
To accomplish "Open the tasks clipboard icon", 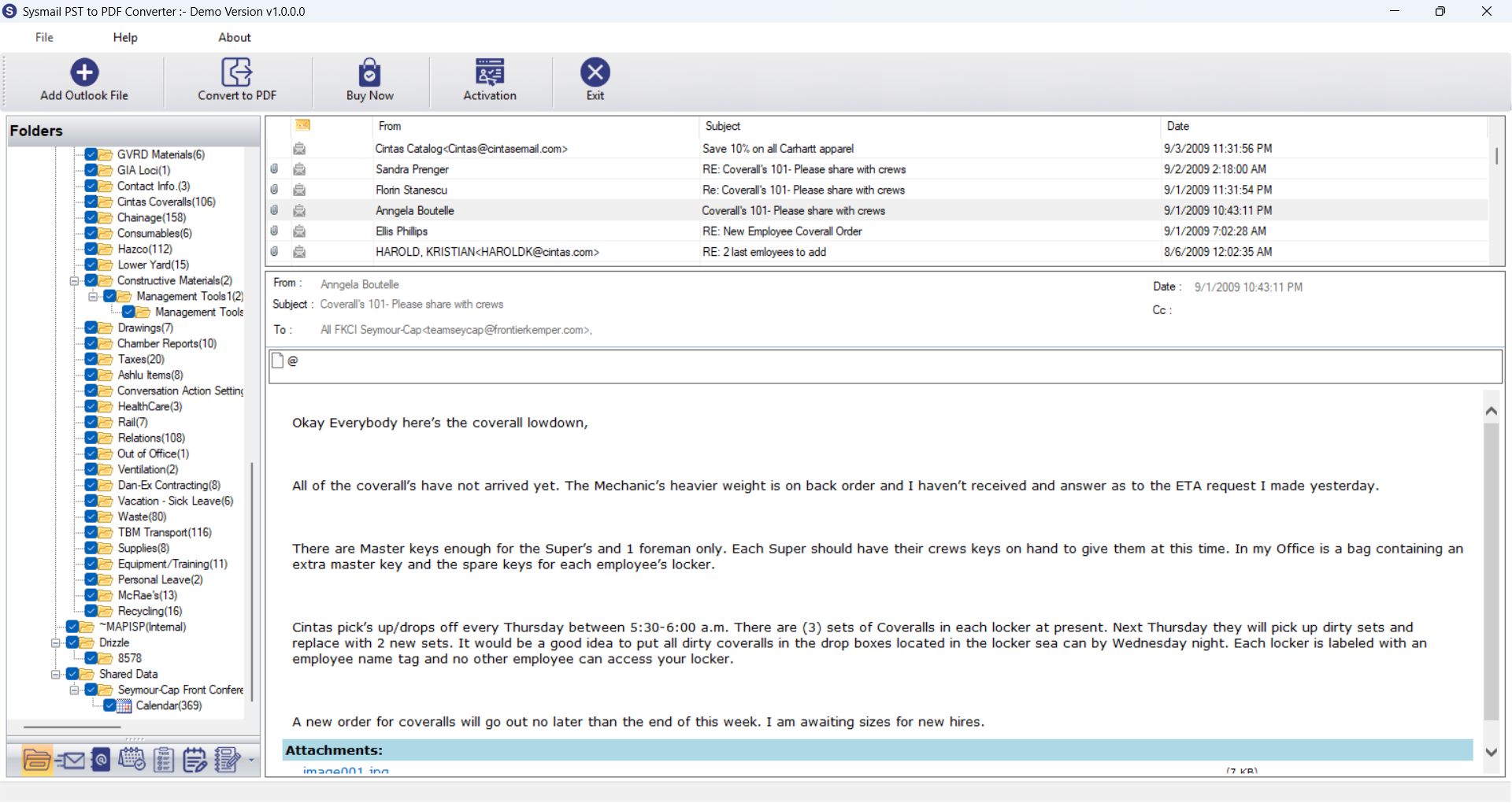I will tap(164, 760).
